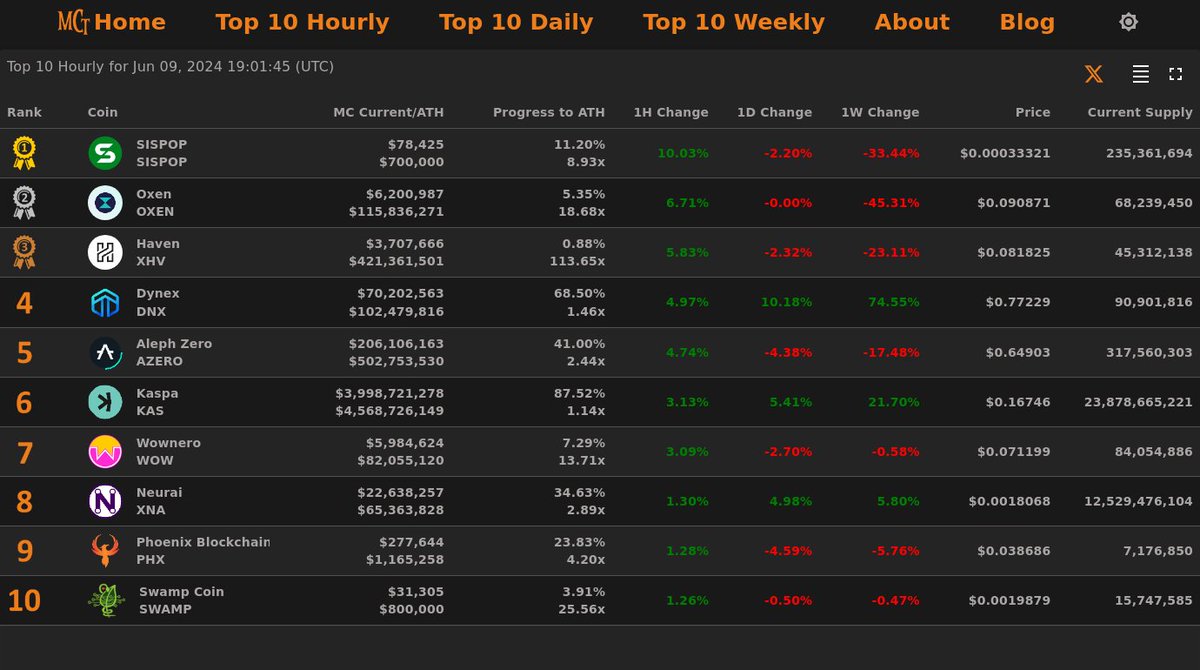This screenshot has height=670, width=1200.
Task: Click the X (Twitter) share icon
Action: (1094, 74)
